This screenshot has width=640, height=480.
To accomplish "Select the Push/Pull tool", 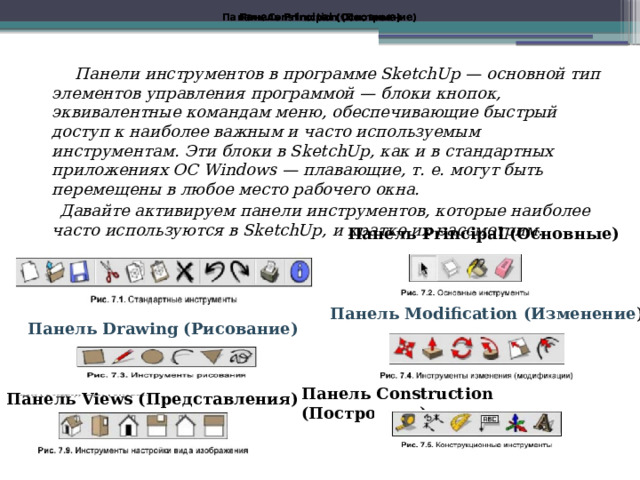I will [x=432, y=348].
